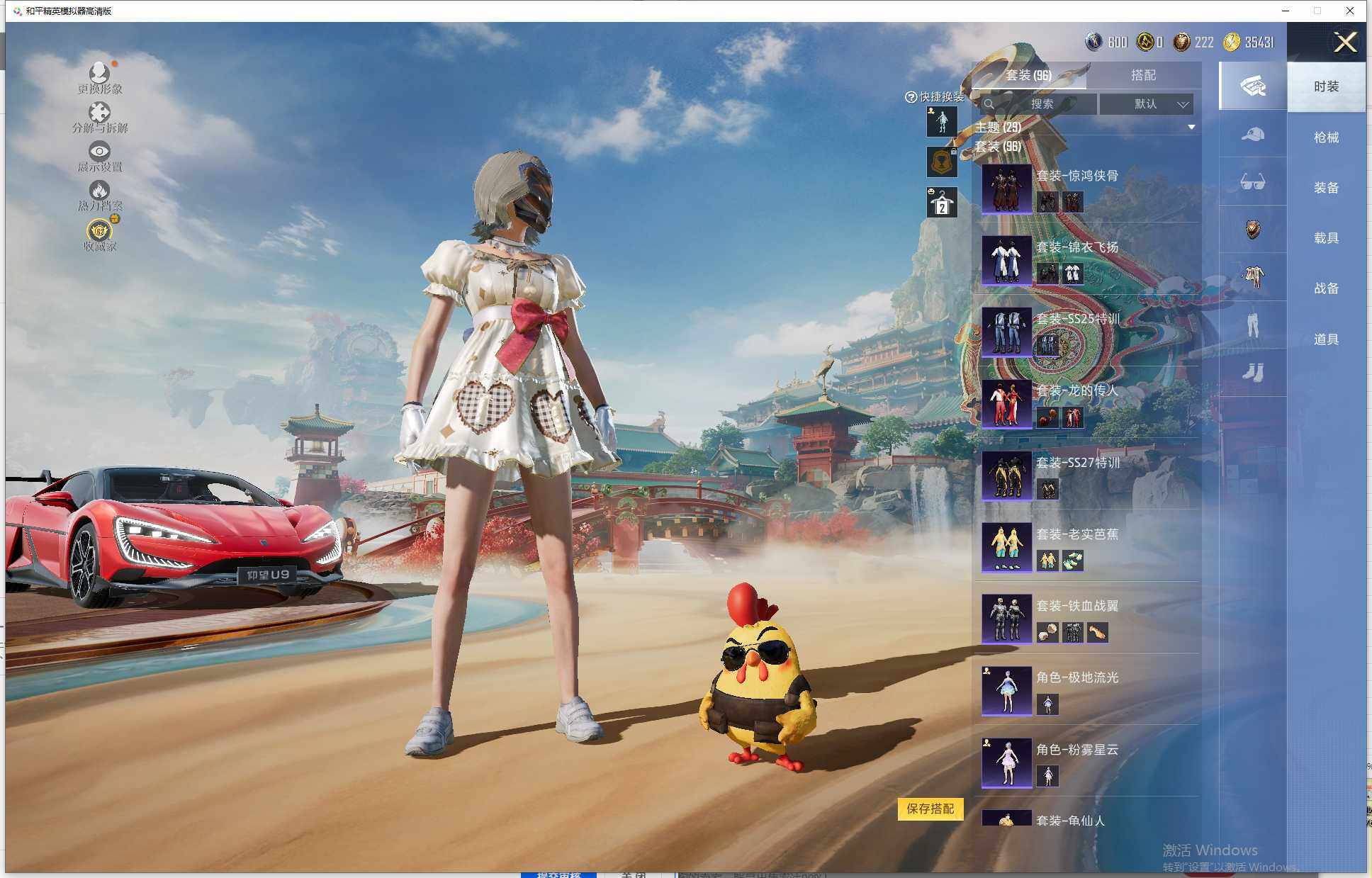1372x878 pixels.
Task: Switch to the 搭配 tab
Action: click(x=1142, y=75)
